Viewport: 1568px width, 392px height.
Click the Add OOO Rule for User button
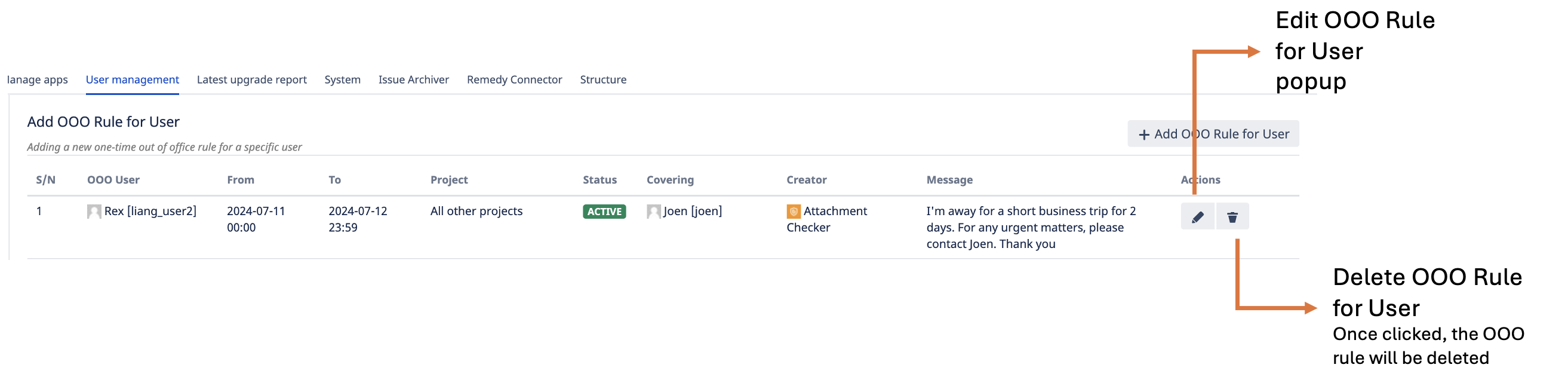click(x=1213, y=134)
